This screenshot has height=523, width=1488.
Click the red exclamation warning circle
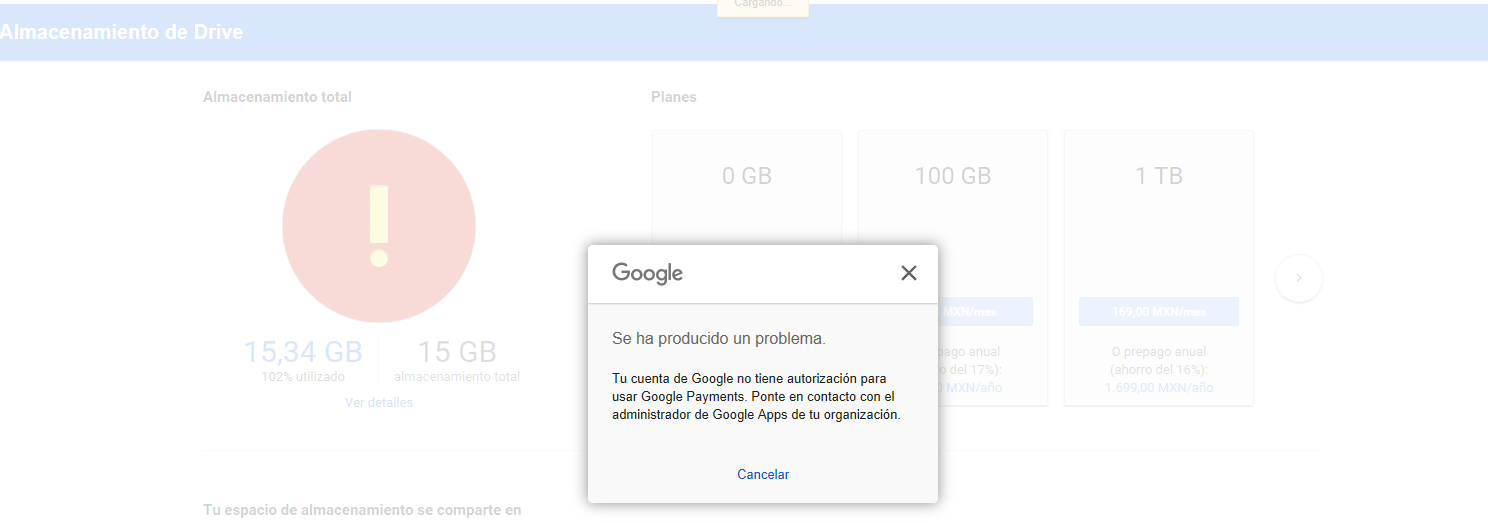(x=378, y=226)
